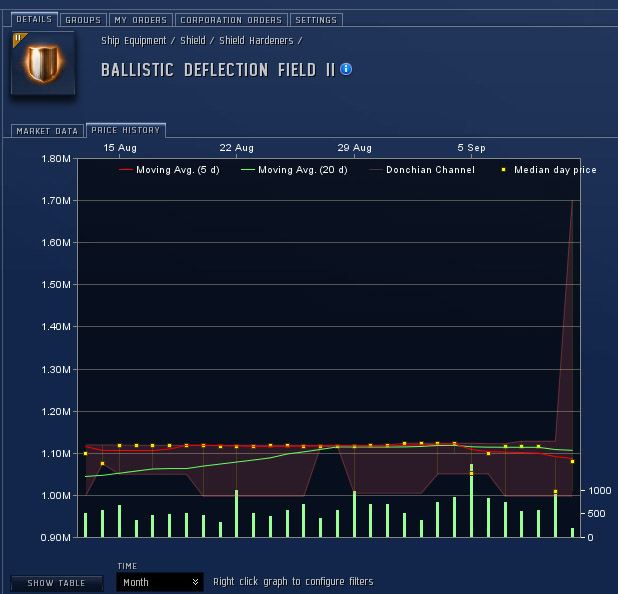618x594 pixels.
Task: Click the last median price marker on the right
Action: point(572,461)
